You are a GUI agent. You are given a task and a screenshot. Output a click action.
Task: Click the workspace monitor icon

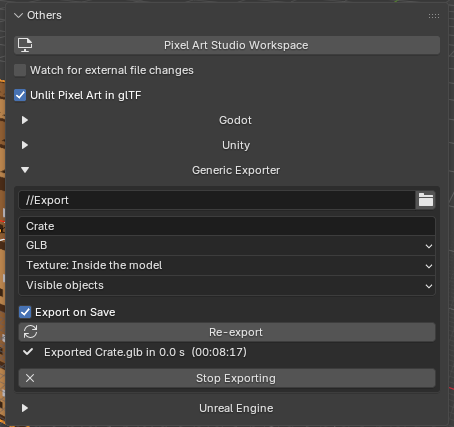coord(25,45)
